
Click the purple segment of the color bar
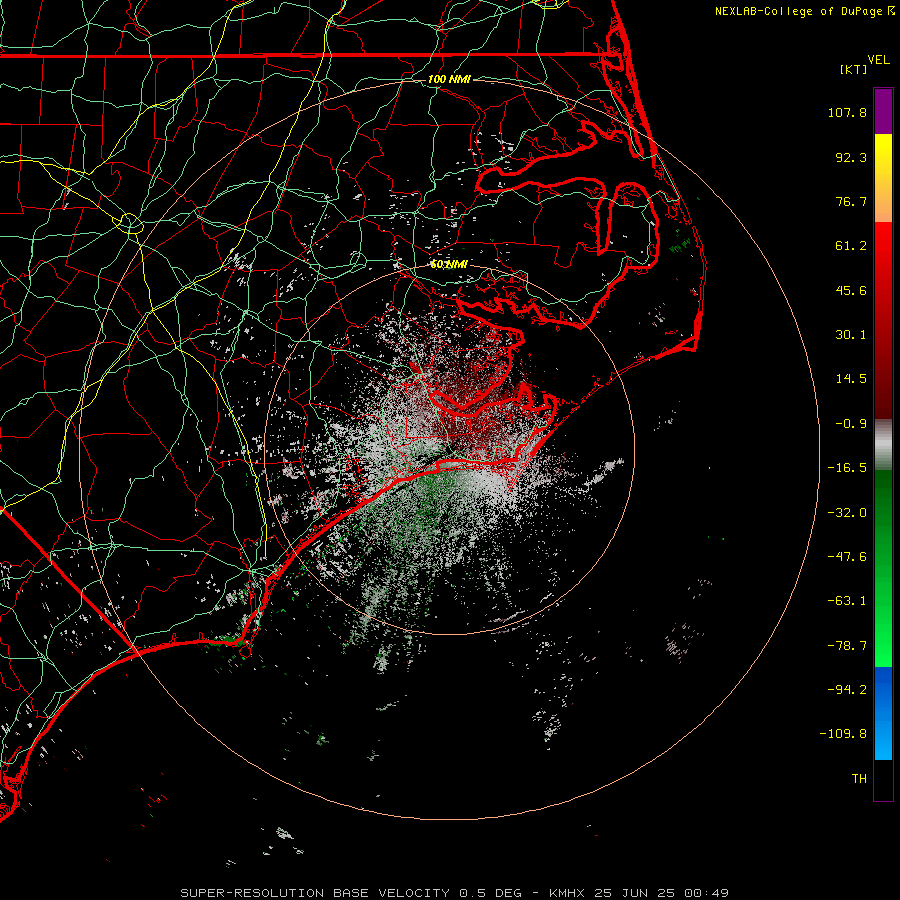[x=883, y=111]
